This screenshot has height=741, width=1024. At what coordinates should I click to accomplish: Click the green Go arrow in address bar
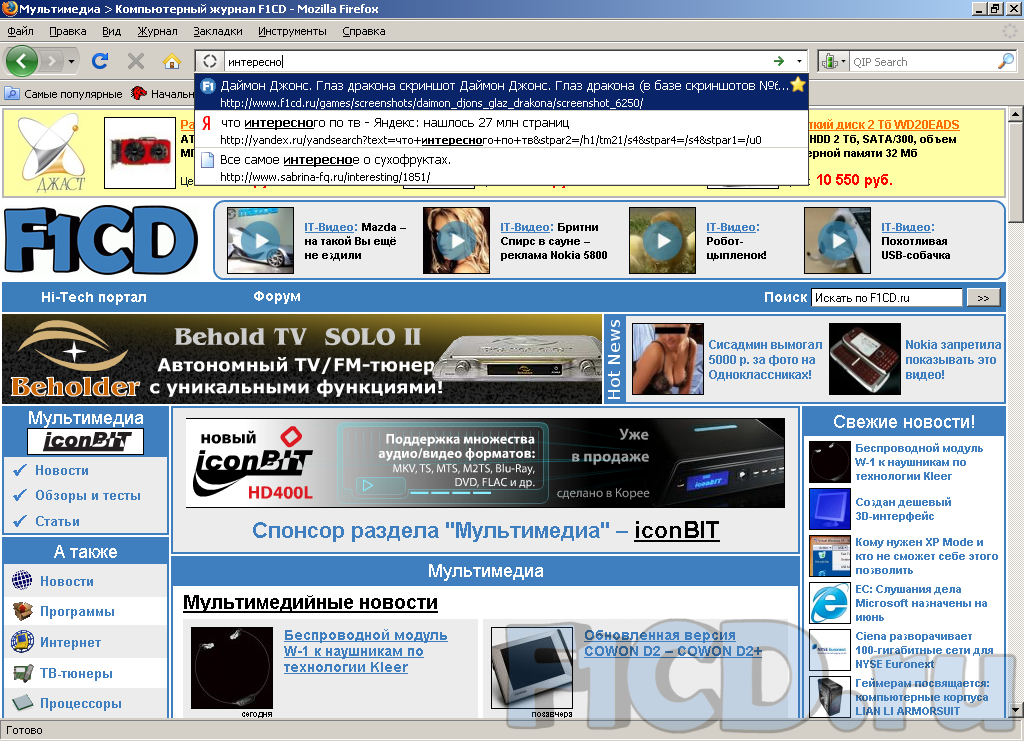[778, 61]
